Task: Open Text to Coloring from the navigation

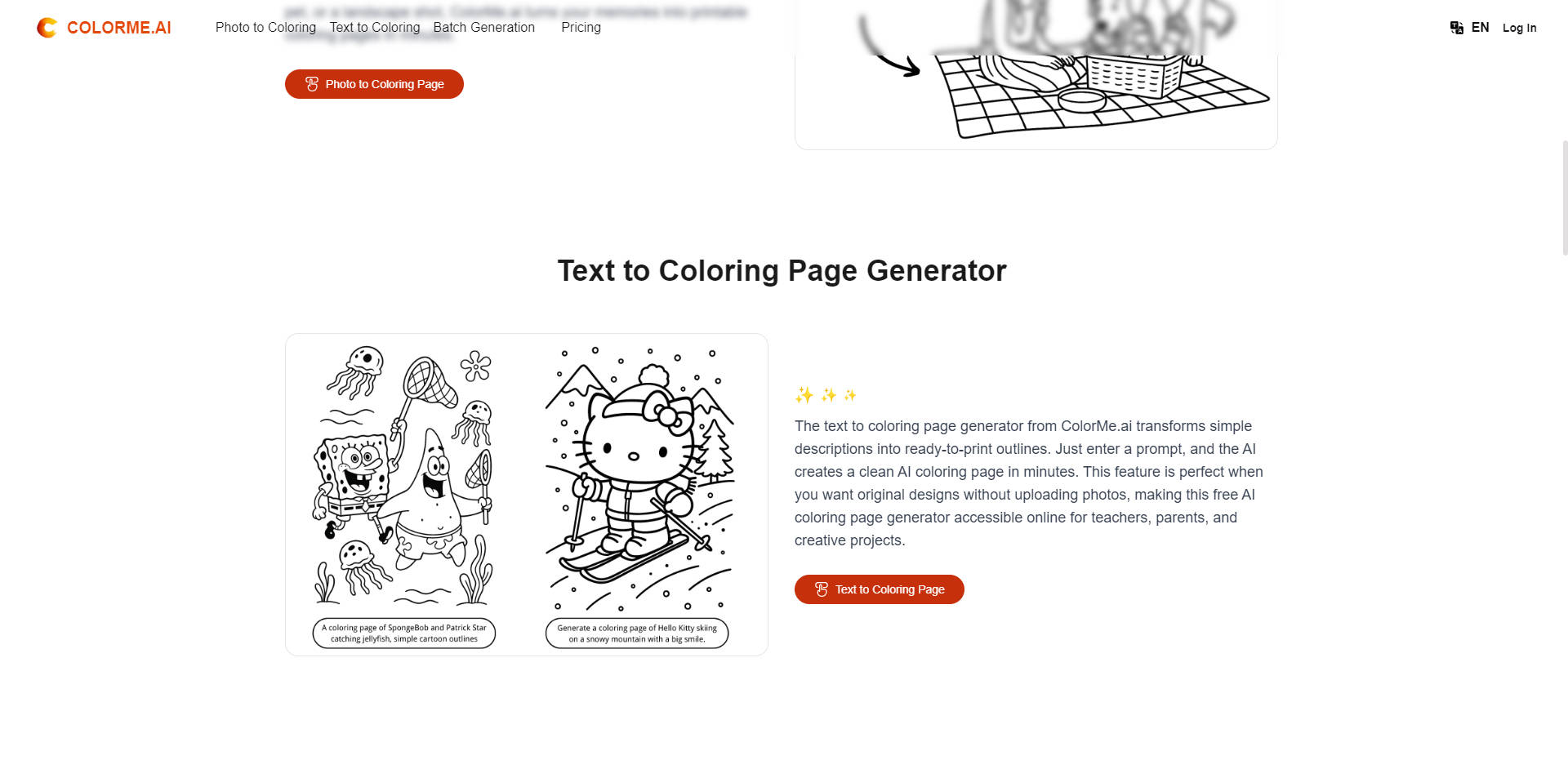Action: pyautogui.click(x=374, y=27)
